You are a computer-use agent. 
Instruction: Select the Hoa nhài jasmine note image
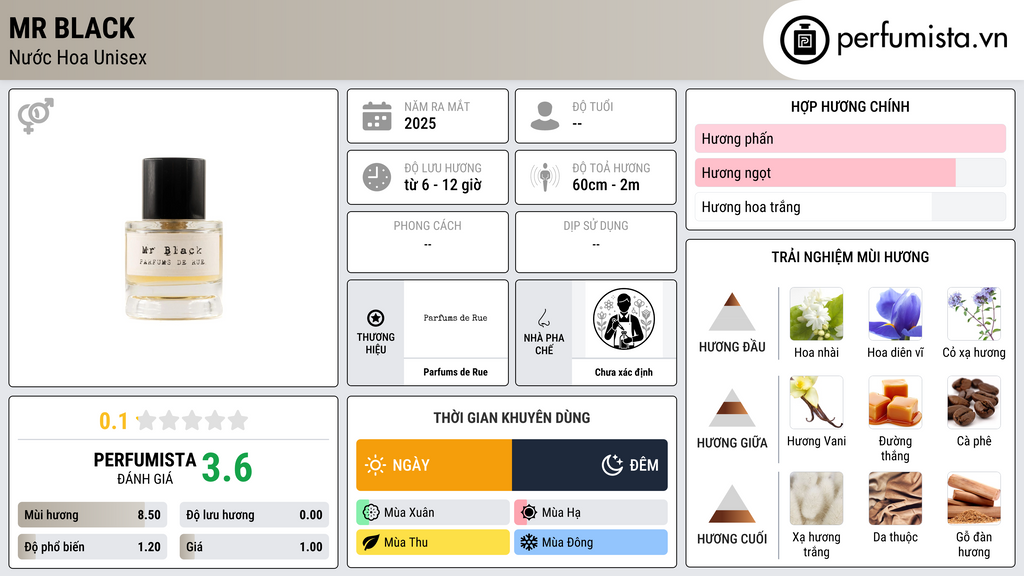coord(816,314)
